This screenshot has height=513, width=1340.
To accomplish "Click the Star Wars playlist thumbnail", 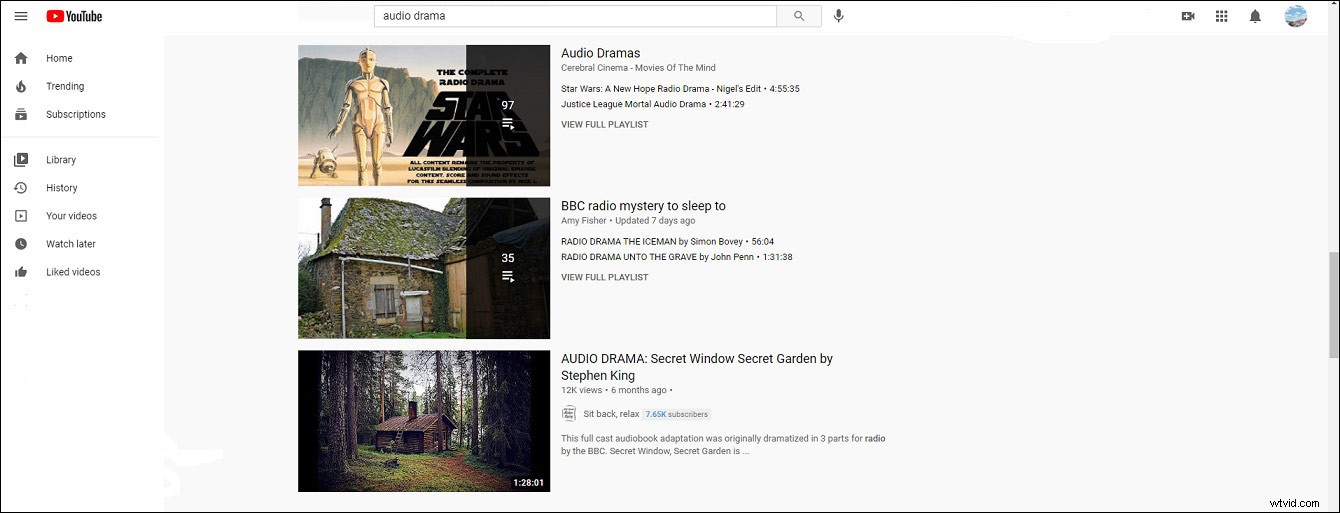I will [x=424, y=115].
